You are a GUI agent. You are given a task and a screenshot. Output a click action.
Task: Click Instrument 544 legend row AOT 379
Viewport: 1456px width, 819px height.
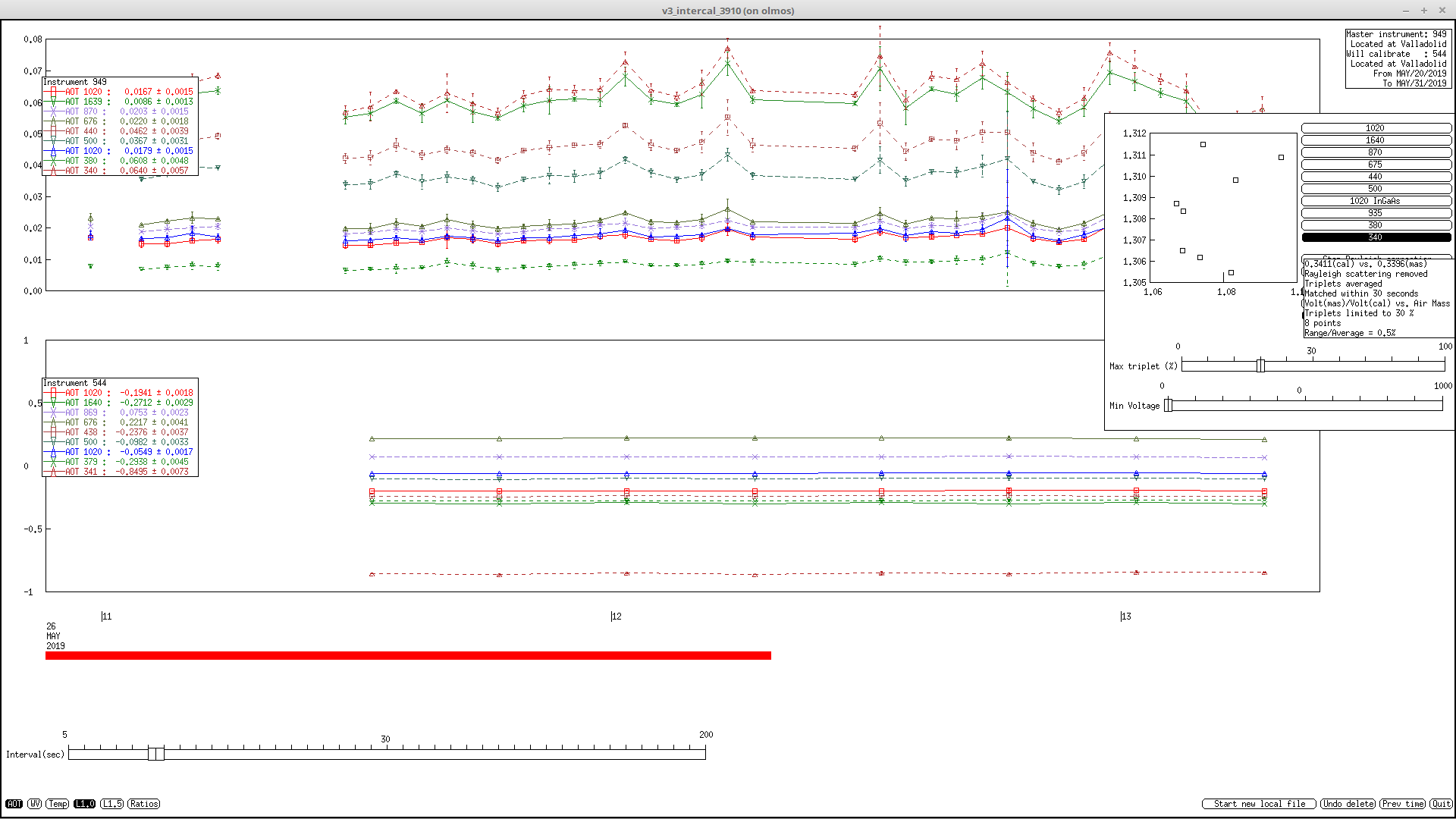tap(120, 462)
